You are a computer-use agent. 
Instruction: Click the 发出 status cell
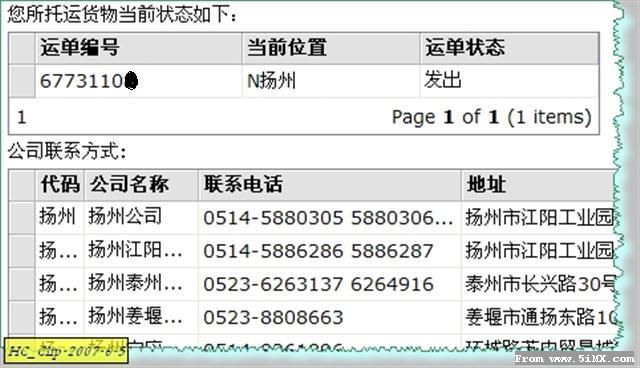[x=509, y=81]
